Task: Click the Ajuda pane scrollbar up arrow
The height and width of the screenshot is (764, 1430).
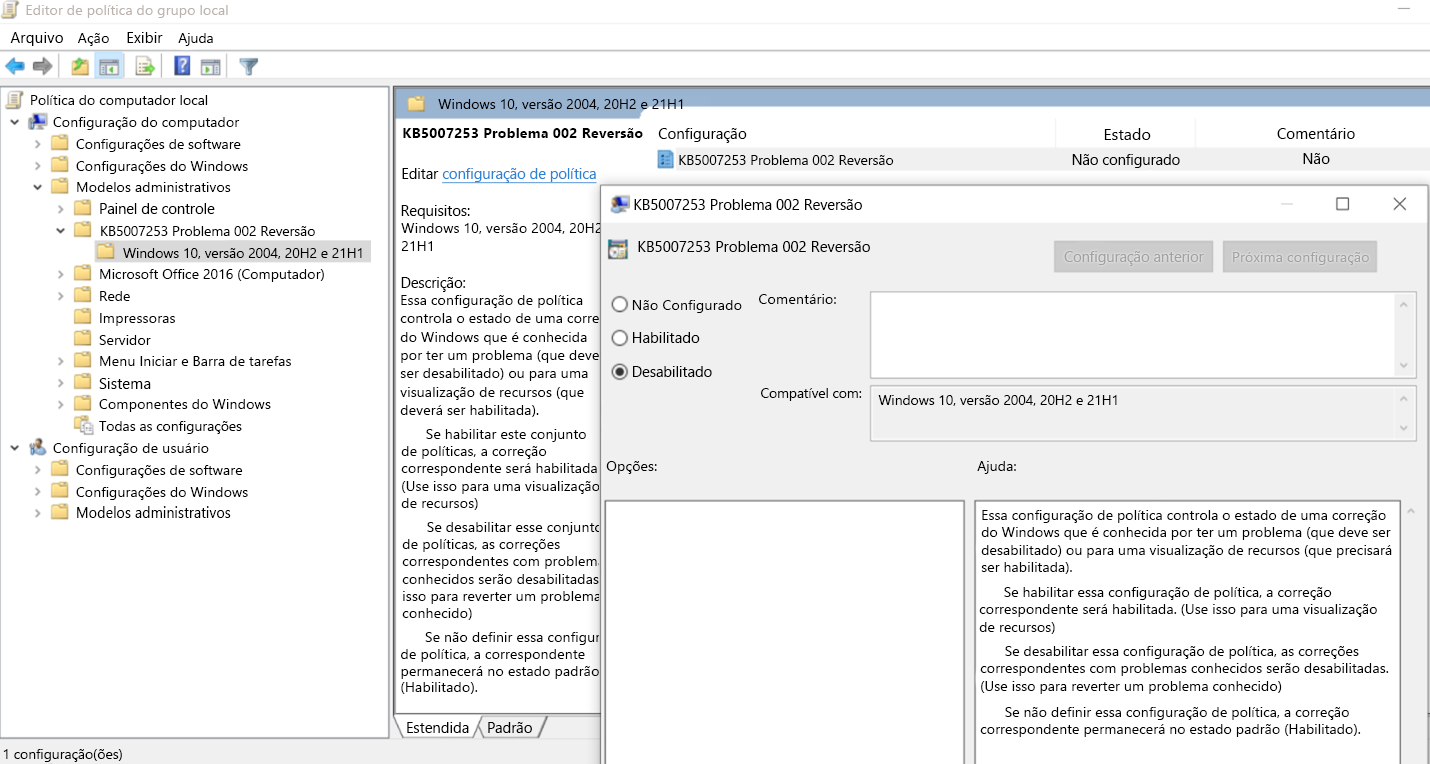Action: [1412, 511]
